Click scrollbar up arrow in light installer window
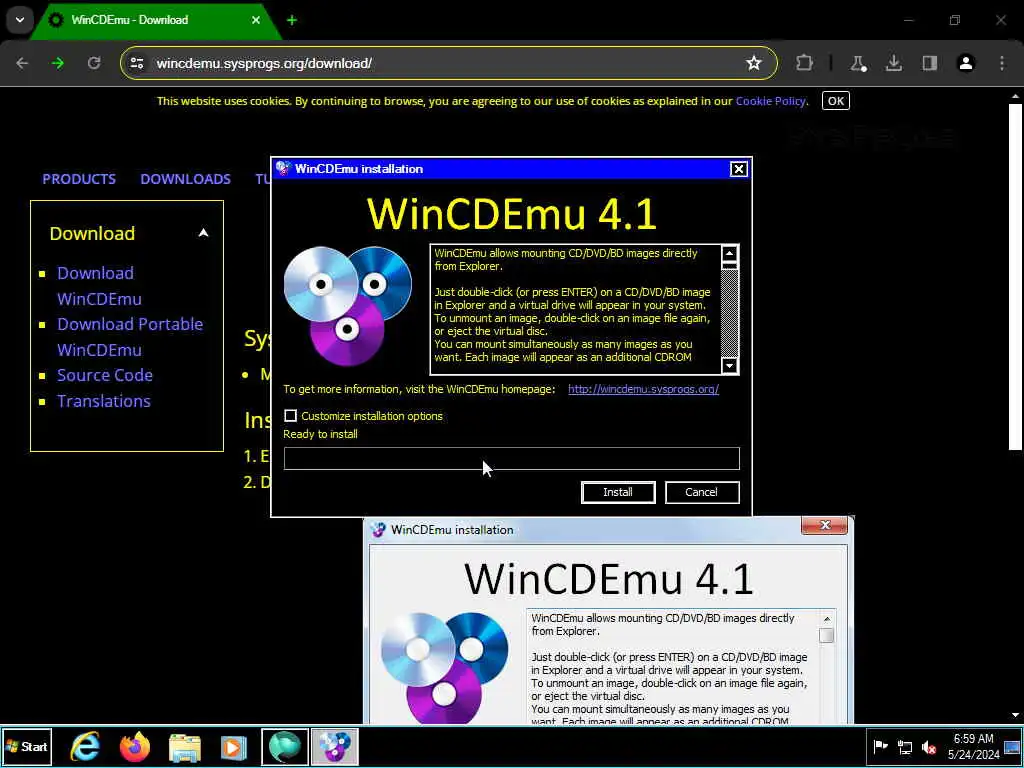The height and width of the screenshot is (768, 1024). 827,618
